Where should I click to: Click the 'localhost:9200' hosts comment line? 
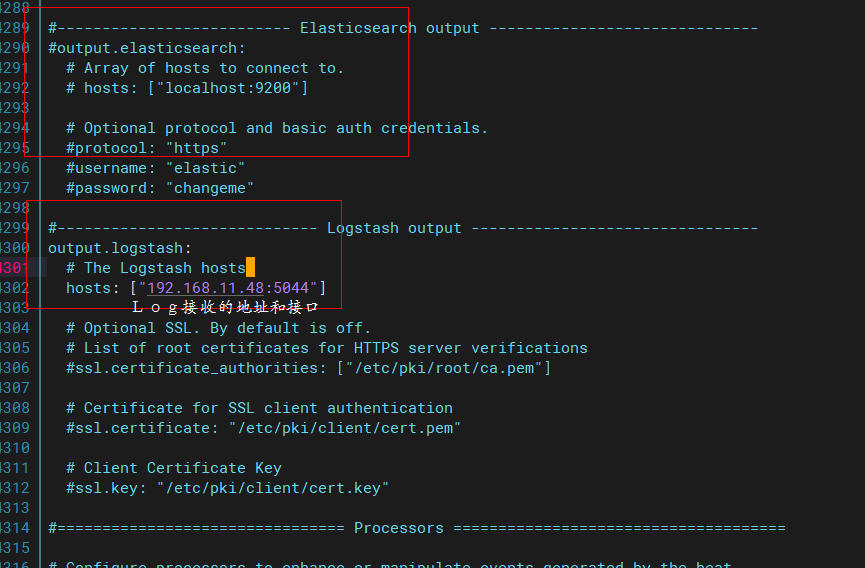tap(187, 88)
